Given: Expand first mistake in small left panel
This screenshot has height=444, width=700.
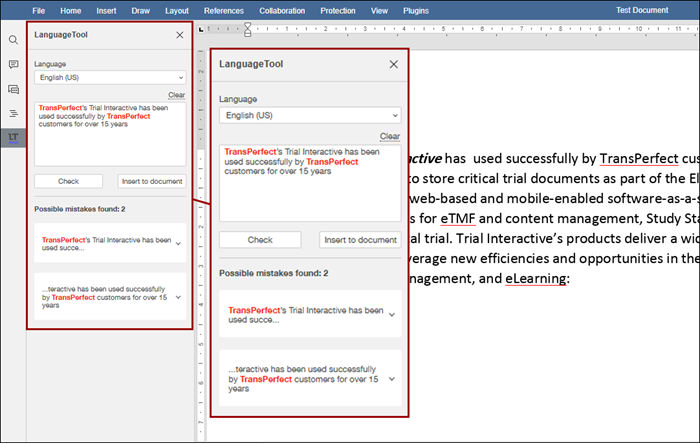Looking at the screenshot, I should click(178, 242).
